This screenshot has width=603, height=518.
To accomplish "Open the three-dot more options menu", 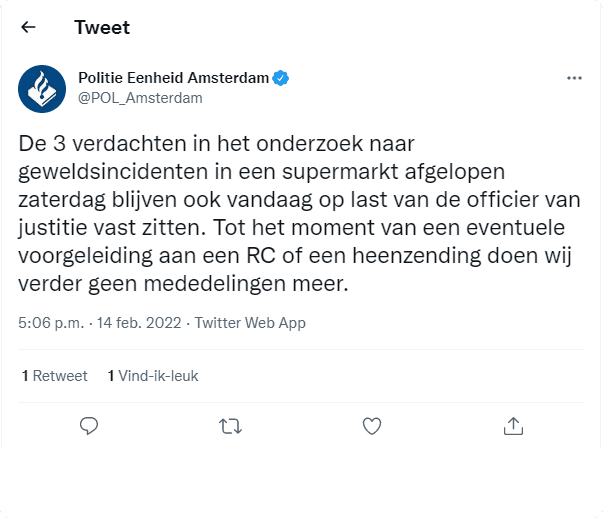I will tap(574, 78).
